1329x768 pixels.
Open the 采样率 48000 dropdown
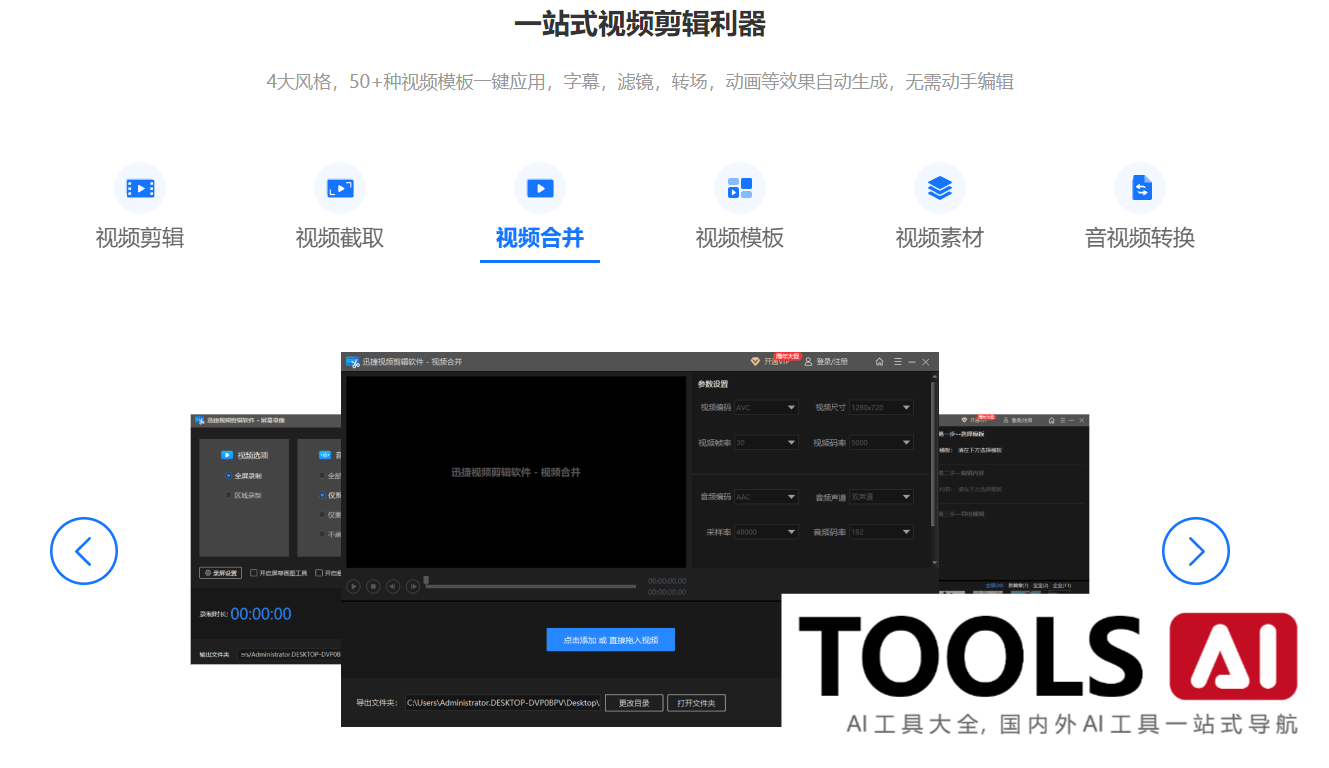click(766, 531)
